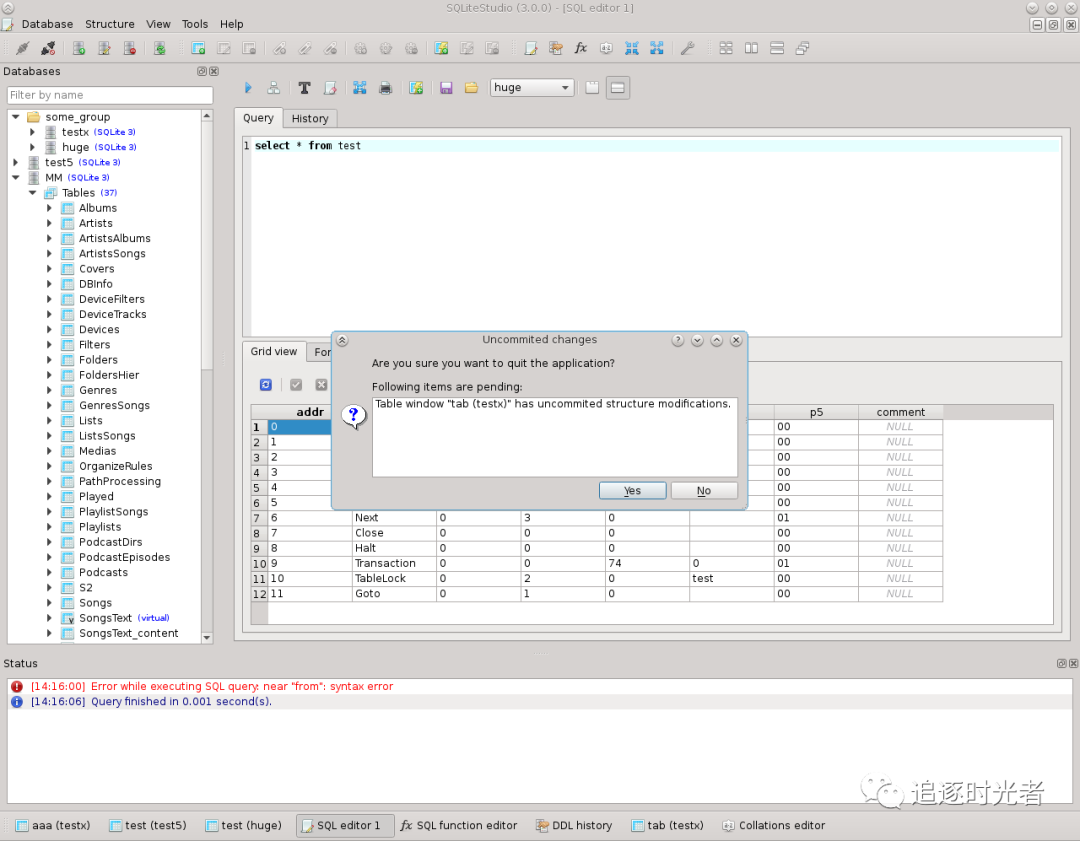
Task: Click the Create table toolbar icon
Action: pyautogui.click(x=198, y=48)
